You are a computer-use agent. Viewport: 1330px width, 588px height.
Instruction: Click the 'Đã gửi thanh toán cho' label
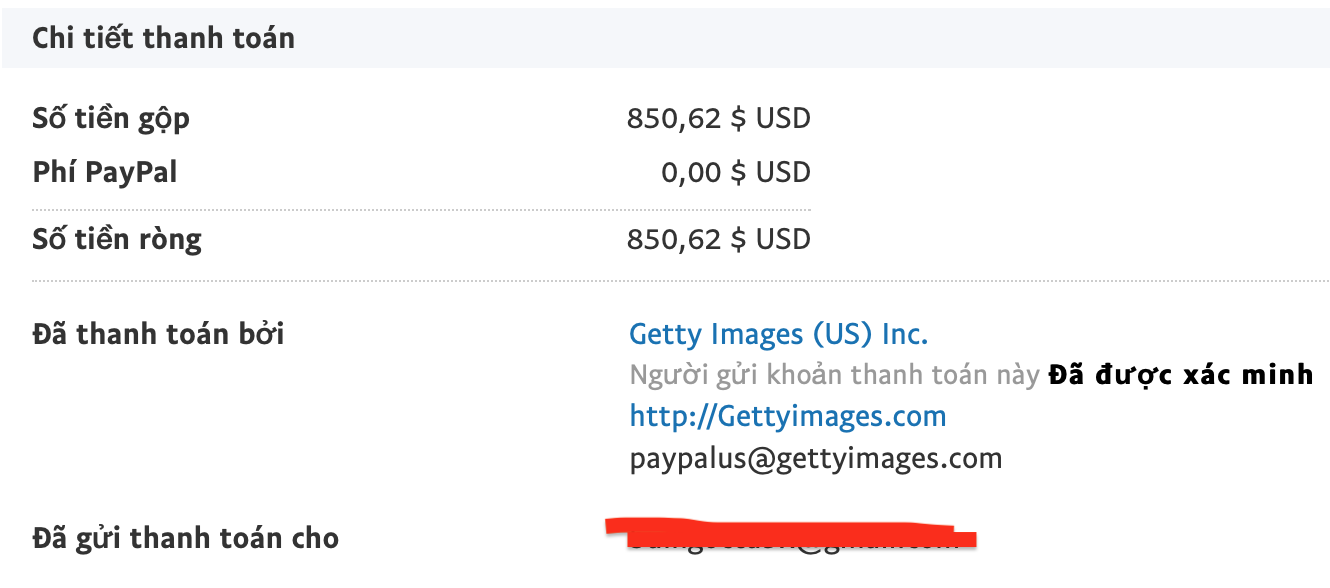[x=185, y=538]
